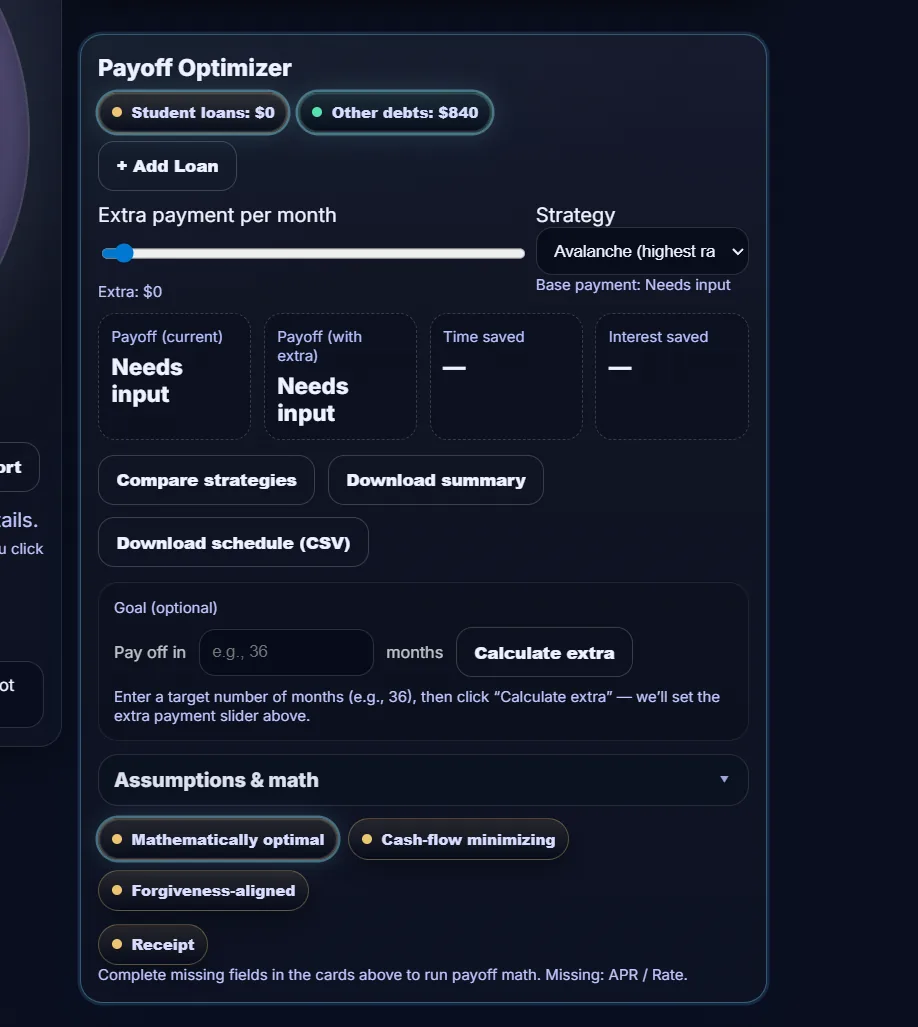Click the chevron on the Strategy combo box

pyautogui.click(x=735, y=251)
